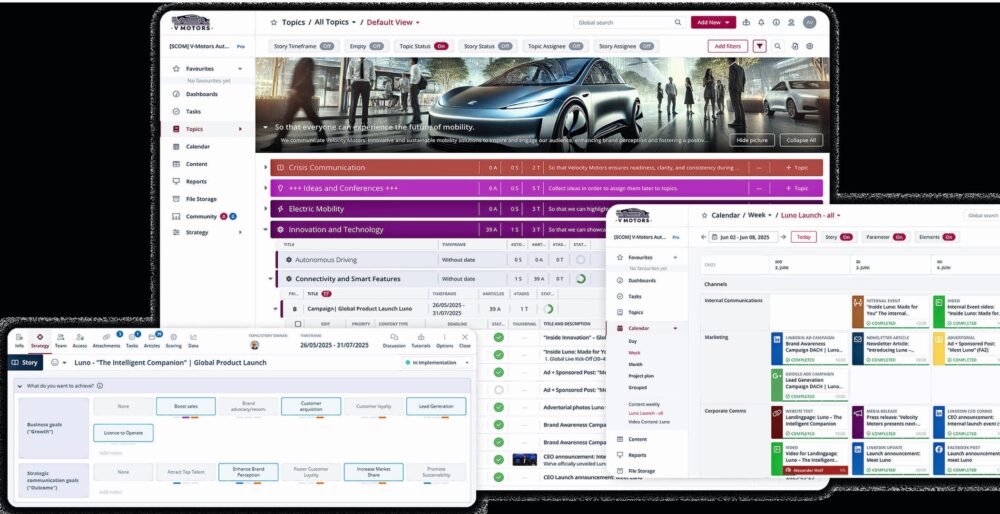Toggle Story Assignee filter switch
1000x514 pixels.
coord(647,46)
